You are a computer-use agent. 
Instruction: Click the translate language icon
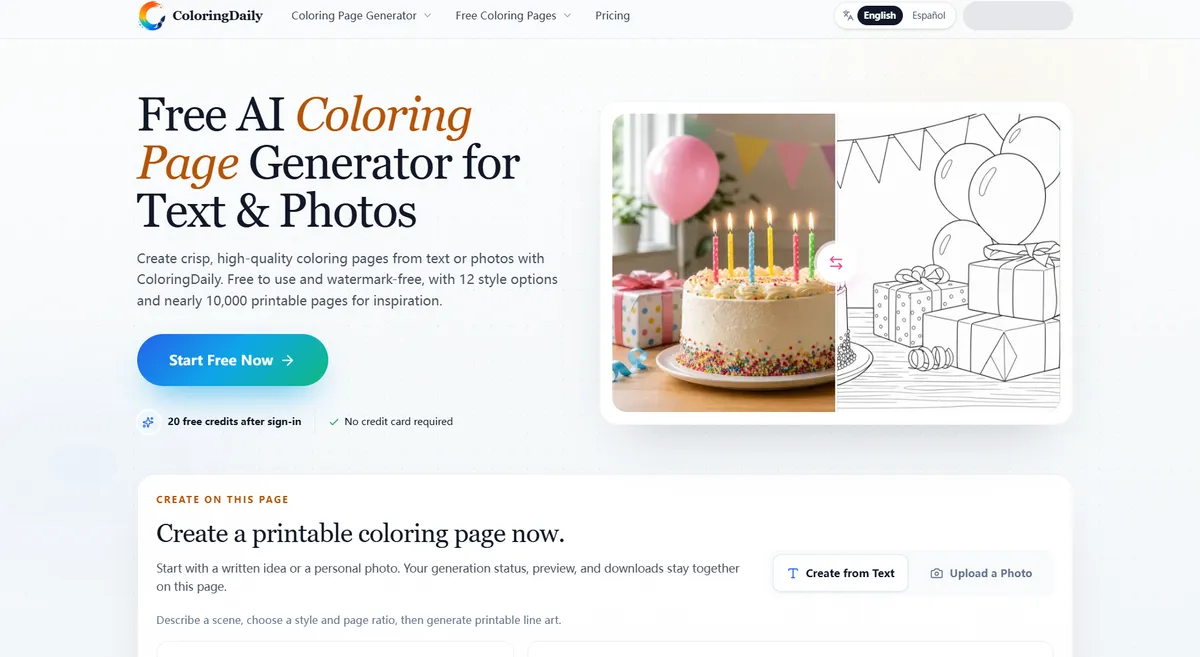point(848,15)
